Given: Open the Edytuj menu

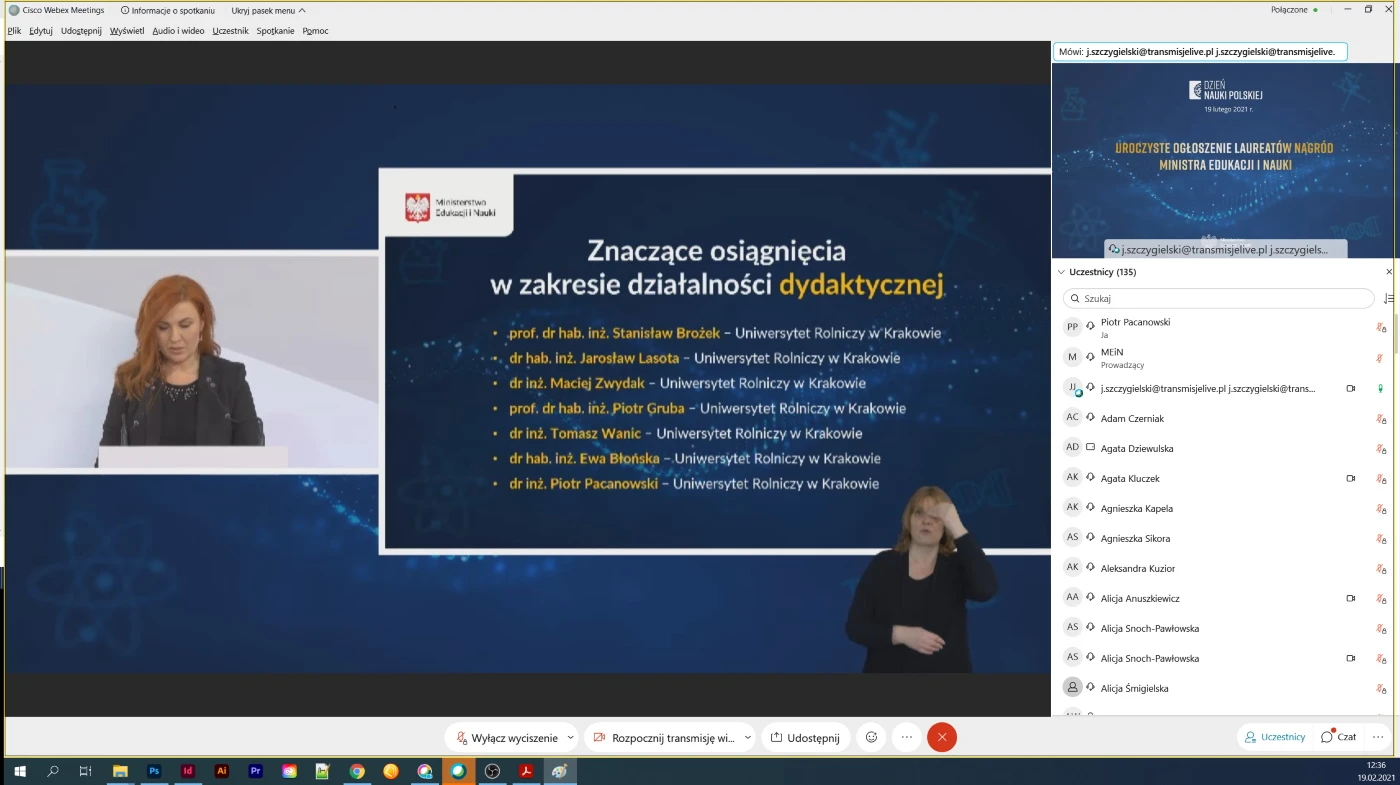Looking at the screenshot, I should tap(41, 31).
